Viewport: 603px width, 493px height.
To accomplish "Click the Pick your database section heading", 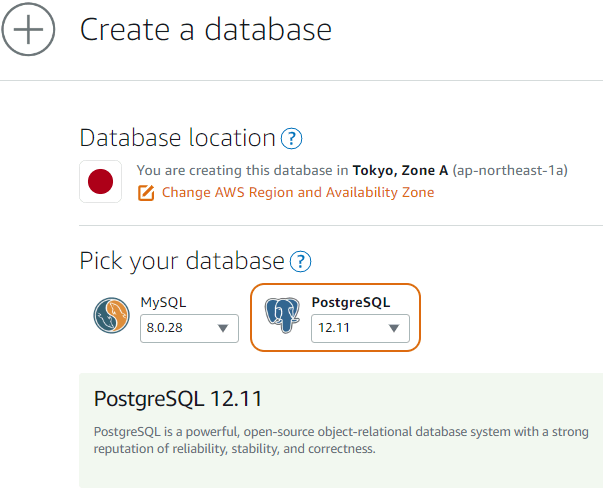I will (x=182, y=261).
